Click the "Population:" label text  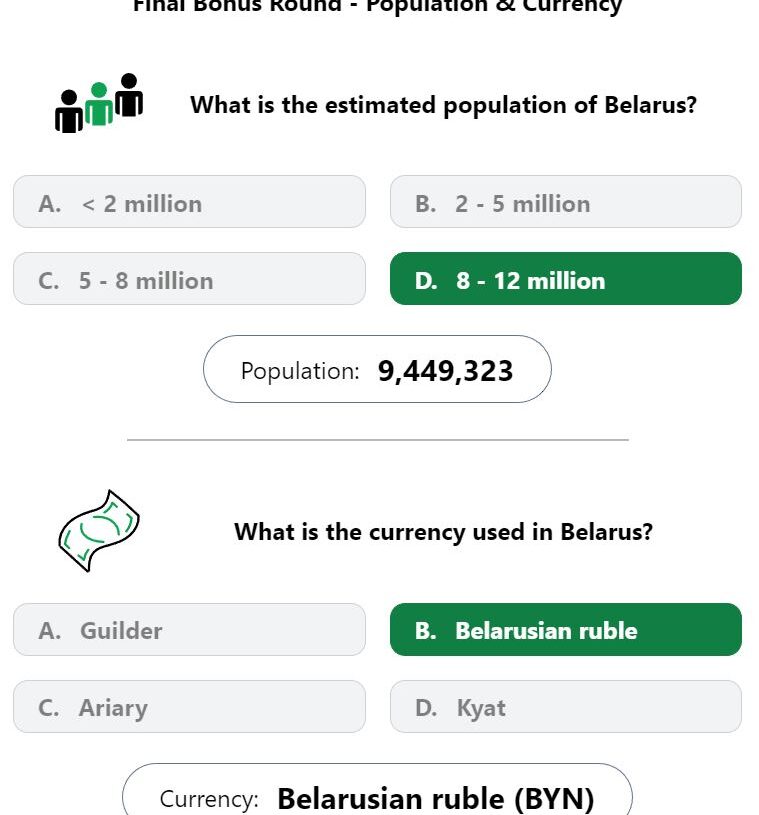pyautogui.click(x=300, y=372)
